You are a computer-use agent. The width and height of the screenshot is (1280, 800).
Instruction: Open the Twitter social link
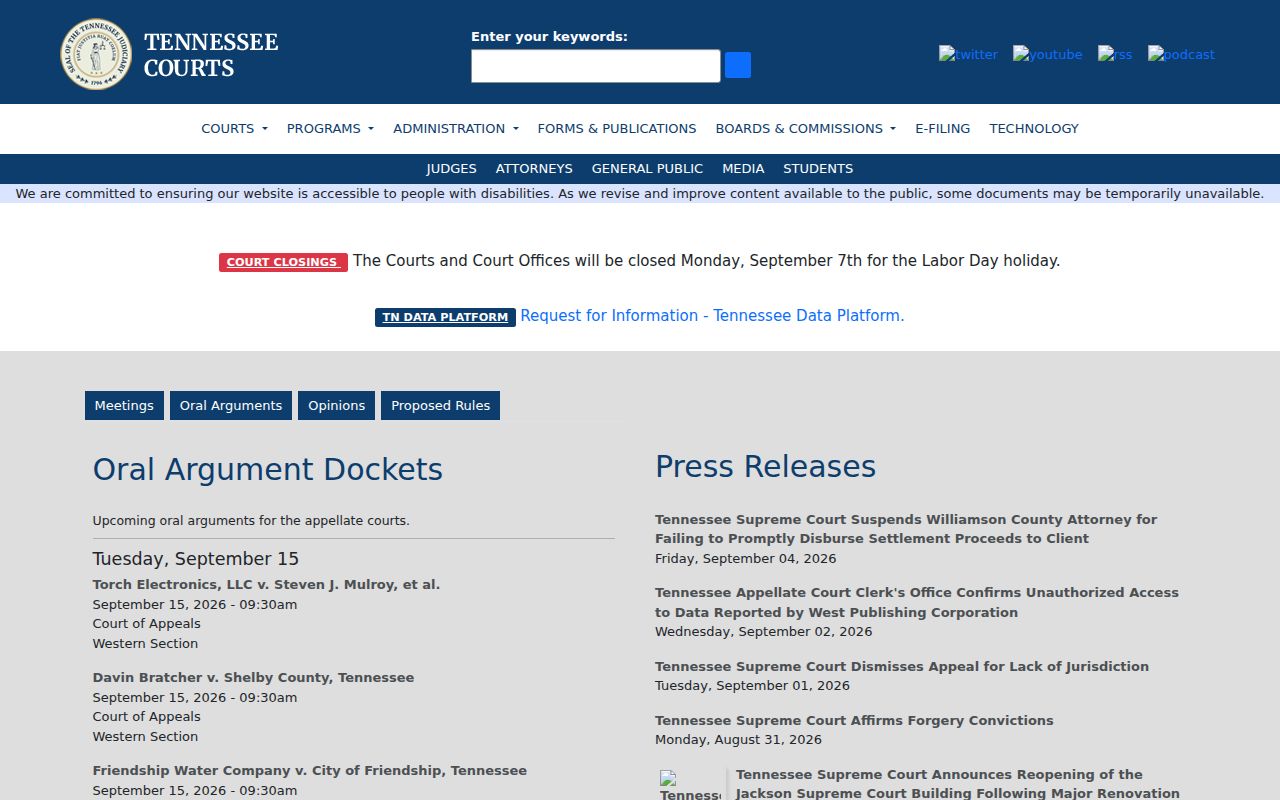coord(968,54)
